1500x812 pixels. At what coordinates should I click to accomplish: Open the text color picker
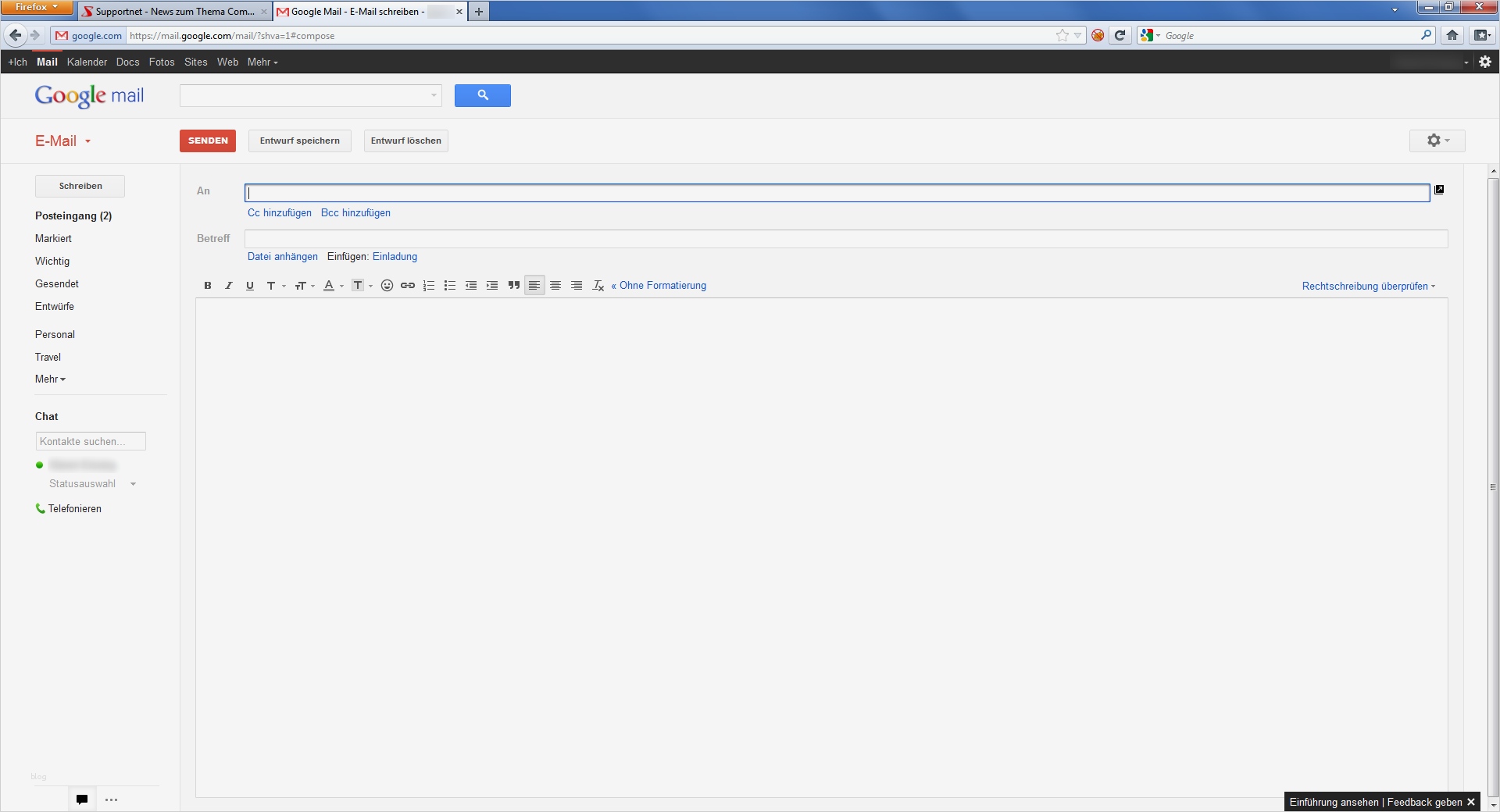(334, 286)
